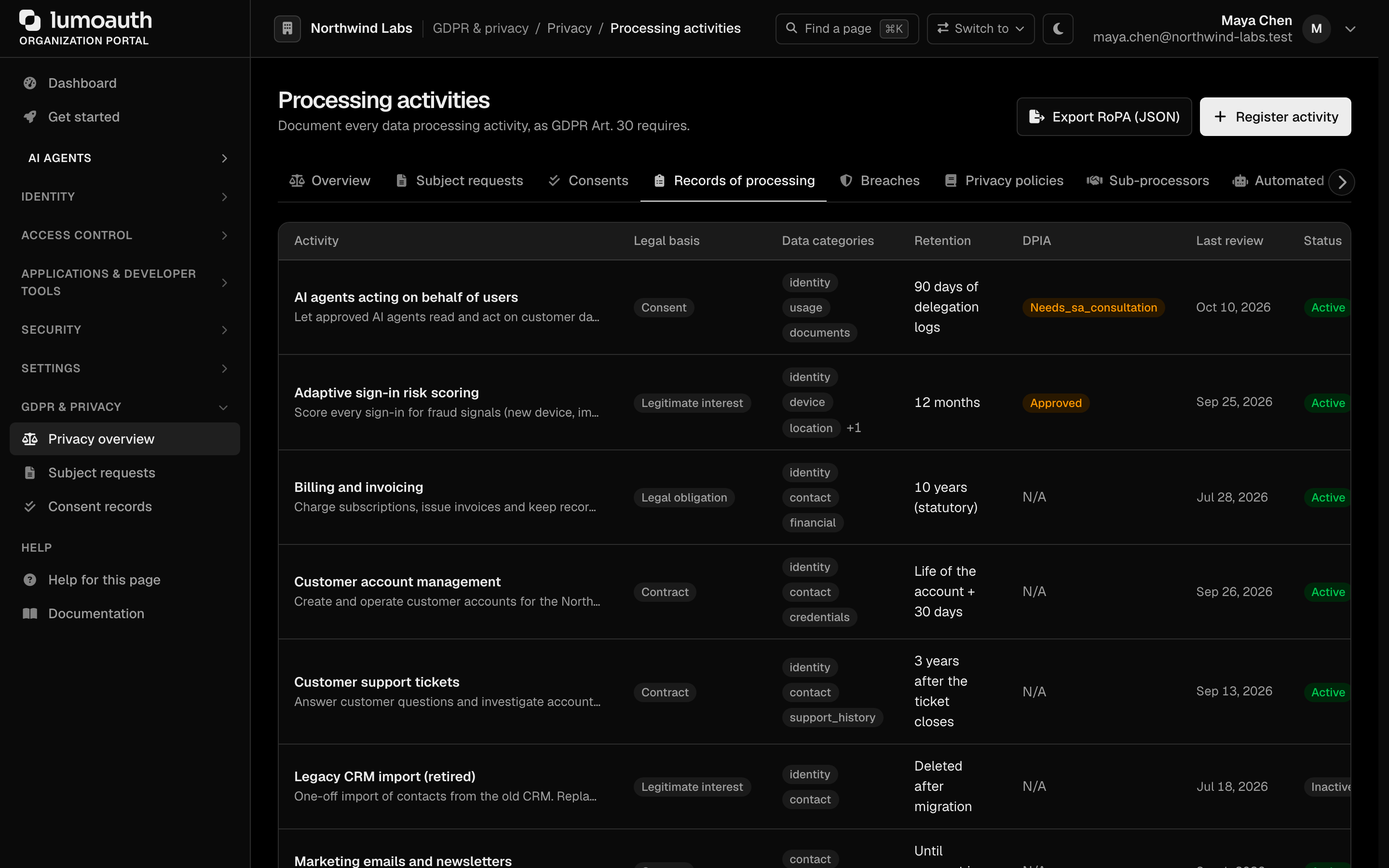
Task: Click the Register activity button
Action: click(1275, 117)
